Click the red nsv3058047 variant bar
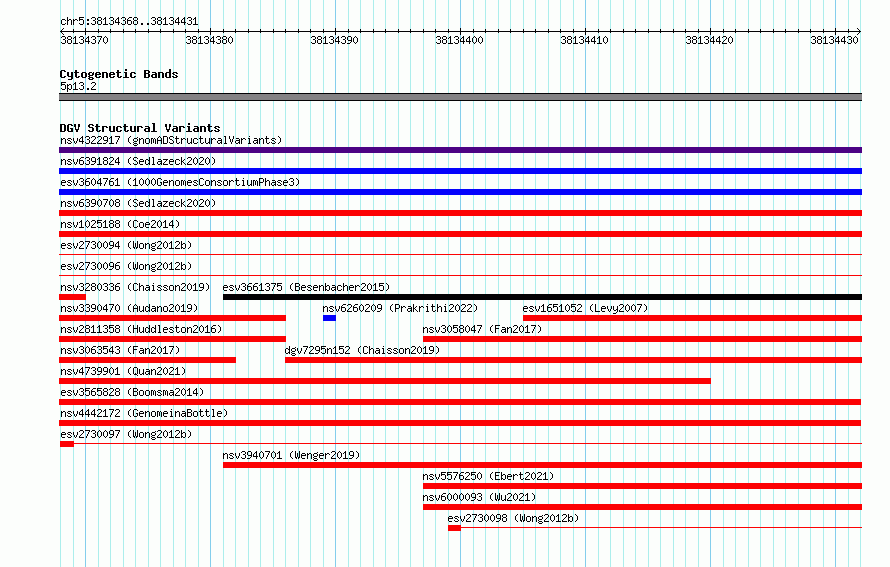 click(x=643, y=339)
